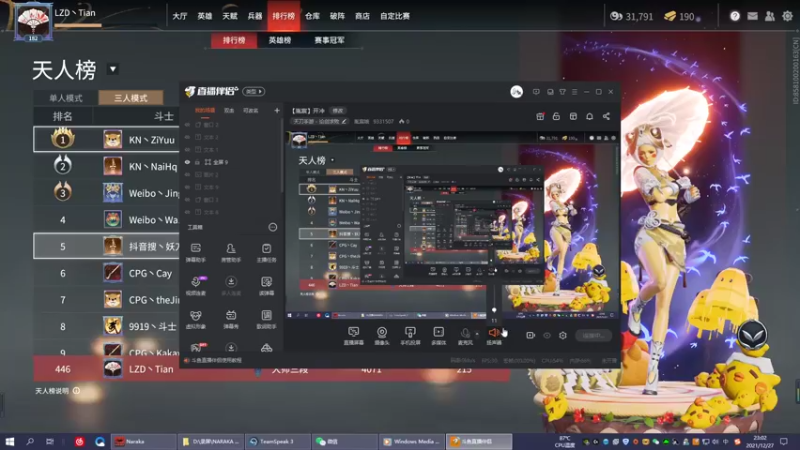Screen dimensions: 800x450
Task: Toggle visibility of the 文本 1 source
Action: coord(187,149)
